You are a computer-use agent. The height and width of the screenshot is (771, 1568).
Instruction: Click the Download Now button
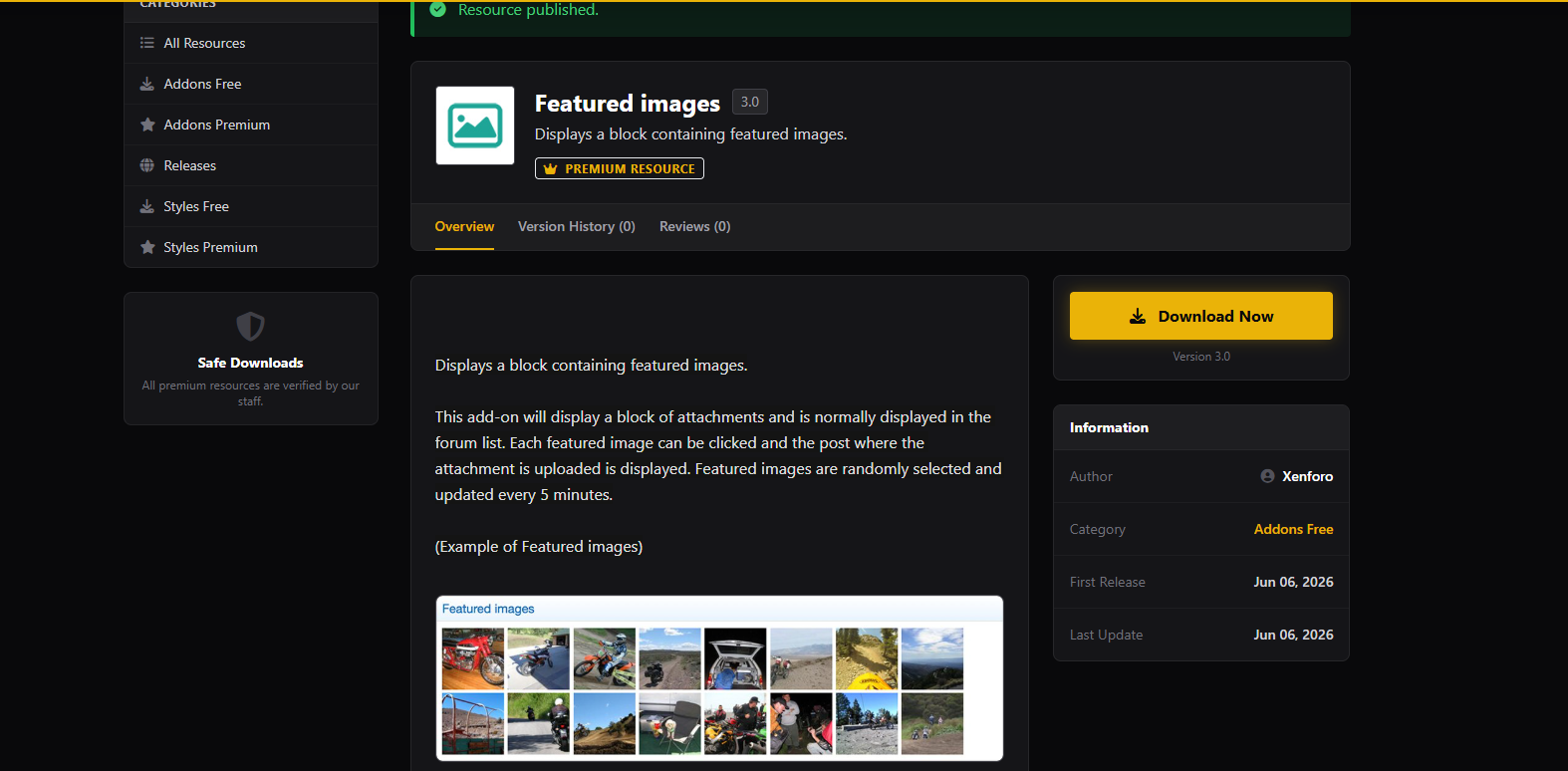1201,316
